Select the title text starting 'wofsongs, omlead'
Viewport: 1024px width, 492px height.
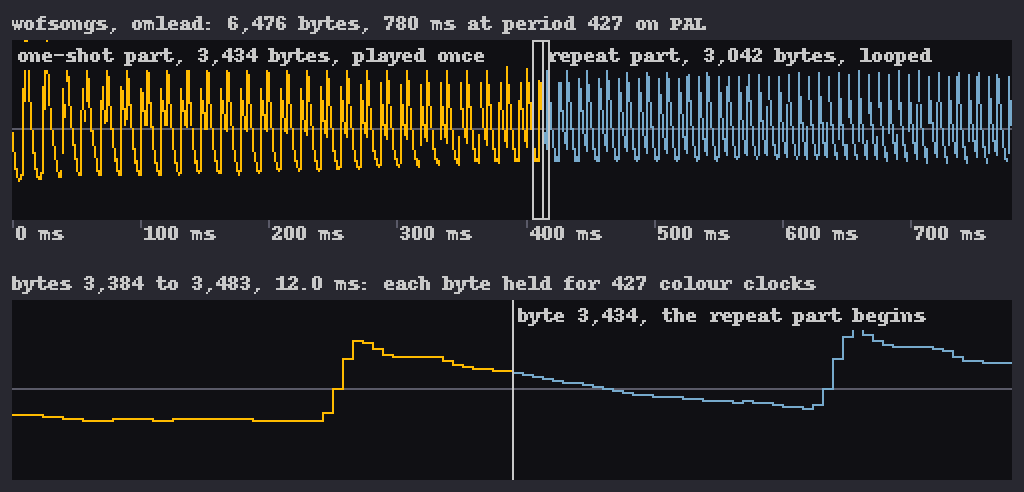pyautogui.click(x=359, y=25)
